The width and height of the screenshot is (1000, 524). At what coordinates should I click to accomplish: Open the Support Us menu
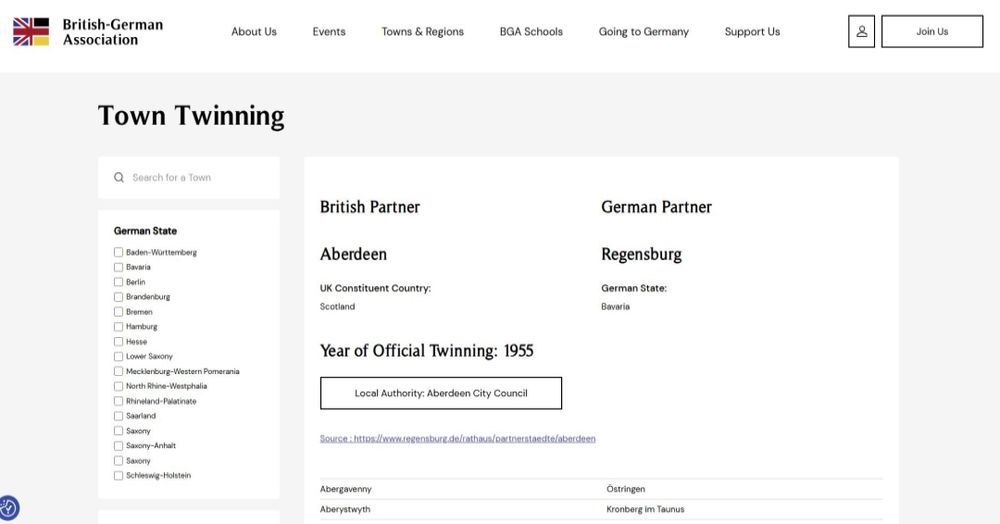pos(752,32)
